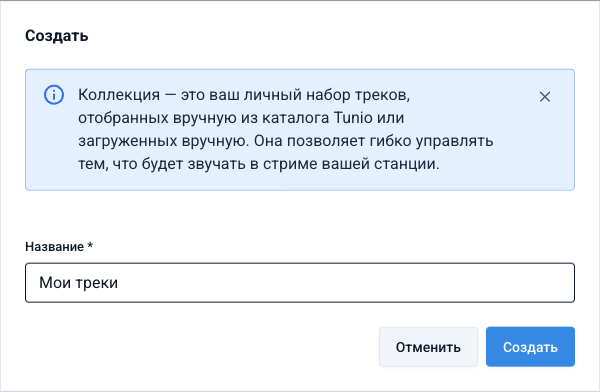Click the line ending with вашей станции
The image size is (600, 392).
point(259,164)
